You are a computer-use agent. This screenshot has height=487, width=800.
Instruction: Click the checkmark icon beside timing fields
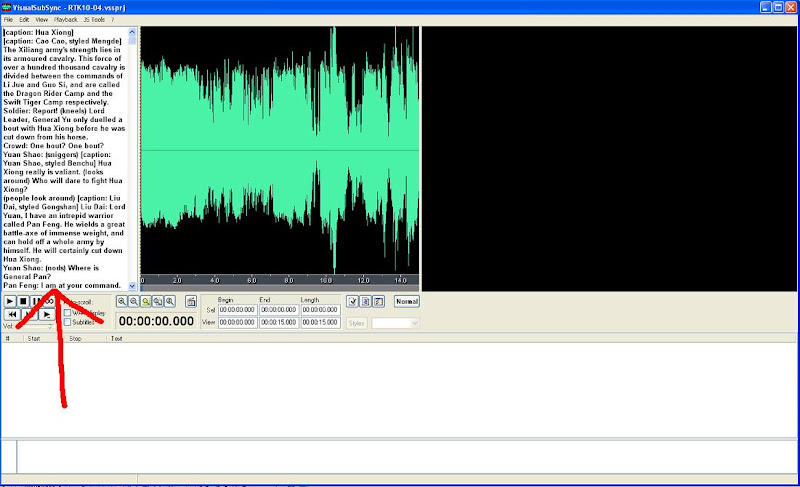point(353,301)
